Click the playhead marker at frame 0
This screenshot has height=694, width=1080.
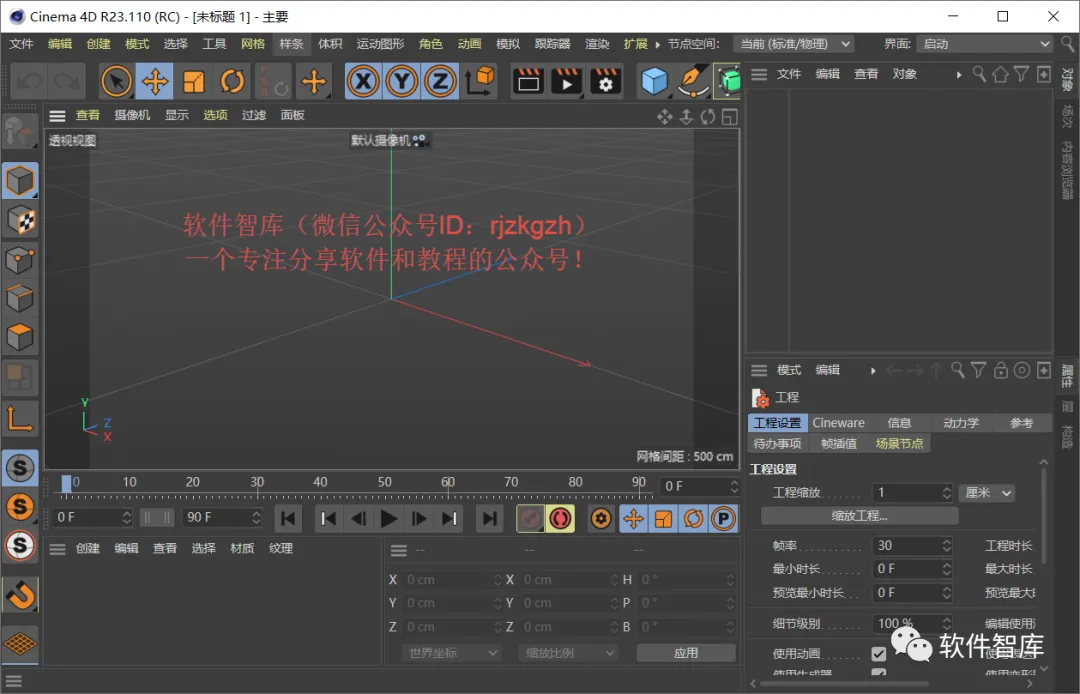click(x=66, y=483)
